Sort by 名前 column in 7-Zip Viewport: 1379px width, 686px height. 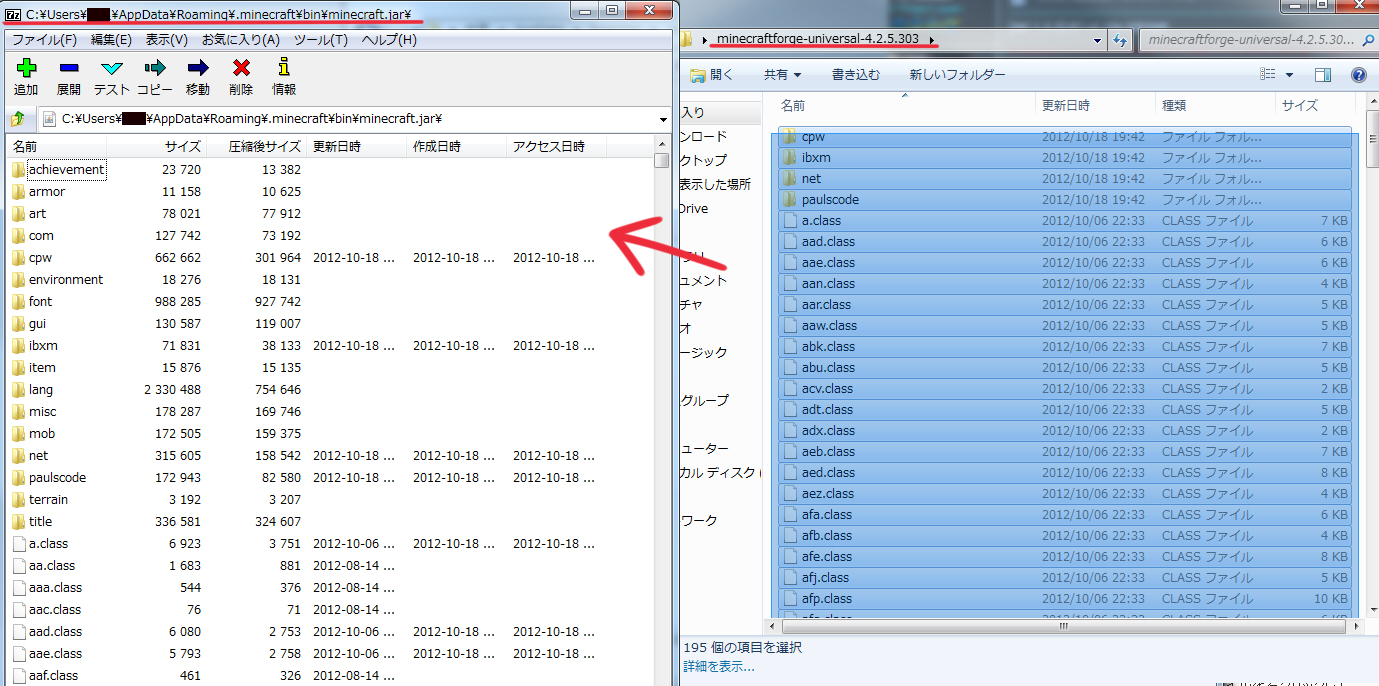tap(56, 147)
